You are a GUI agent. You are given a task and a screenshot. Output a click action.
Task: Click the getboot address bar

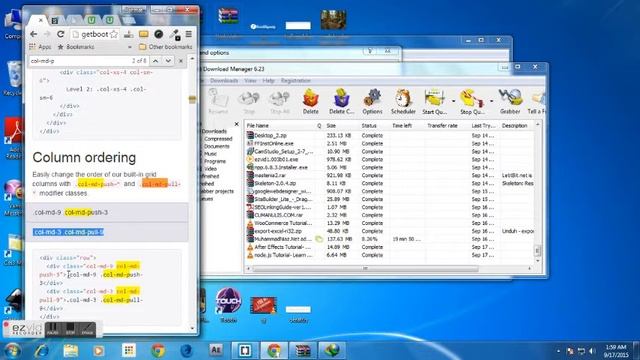click(x=95, y=34)
